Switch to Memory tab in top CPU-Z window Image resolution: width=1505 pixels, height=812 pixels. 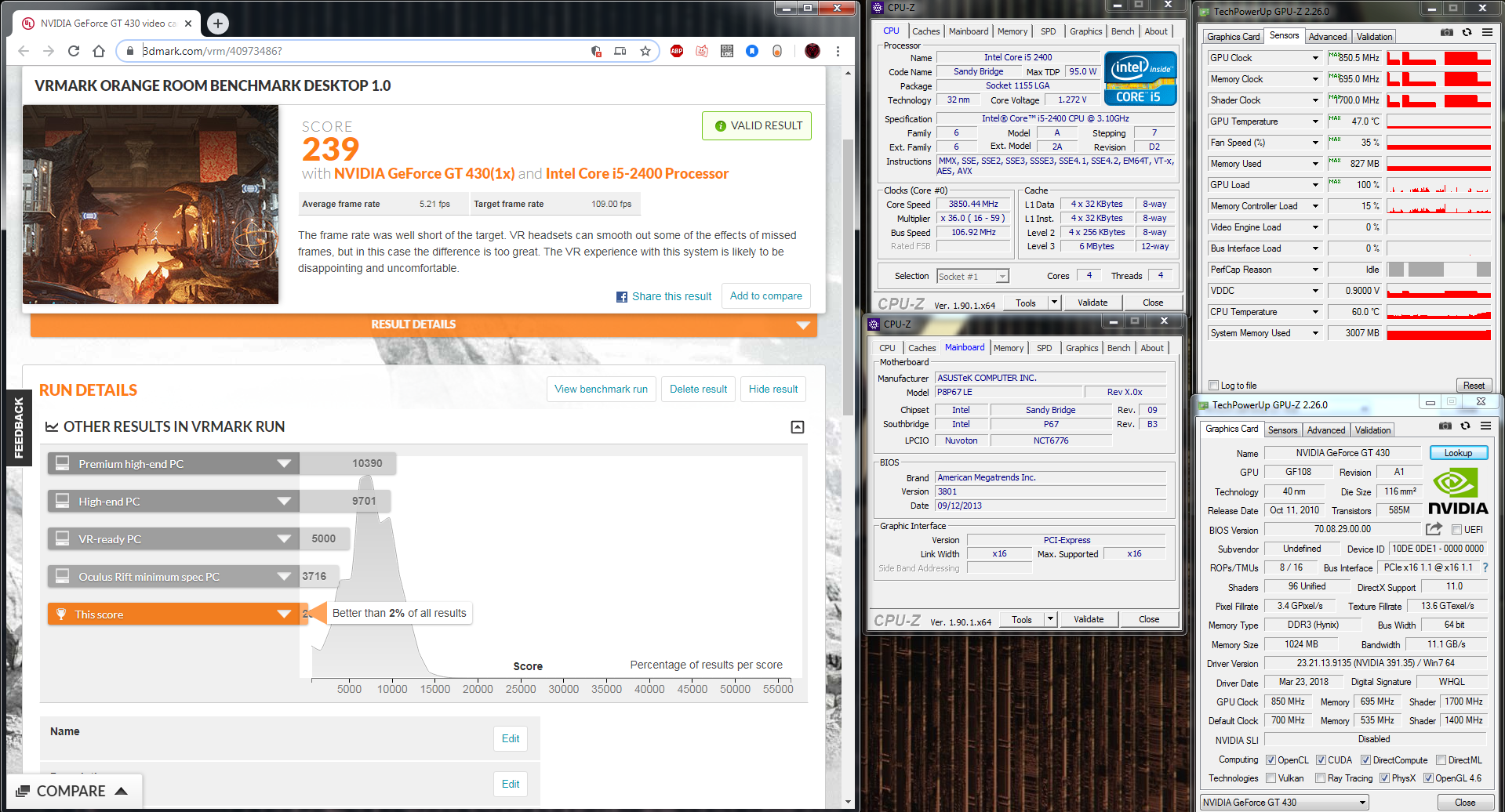point(1012,31)
